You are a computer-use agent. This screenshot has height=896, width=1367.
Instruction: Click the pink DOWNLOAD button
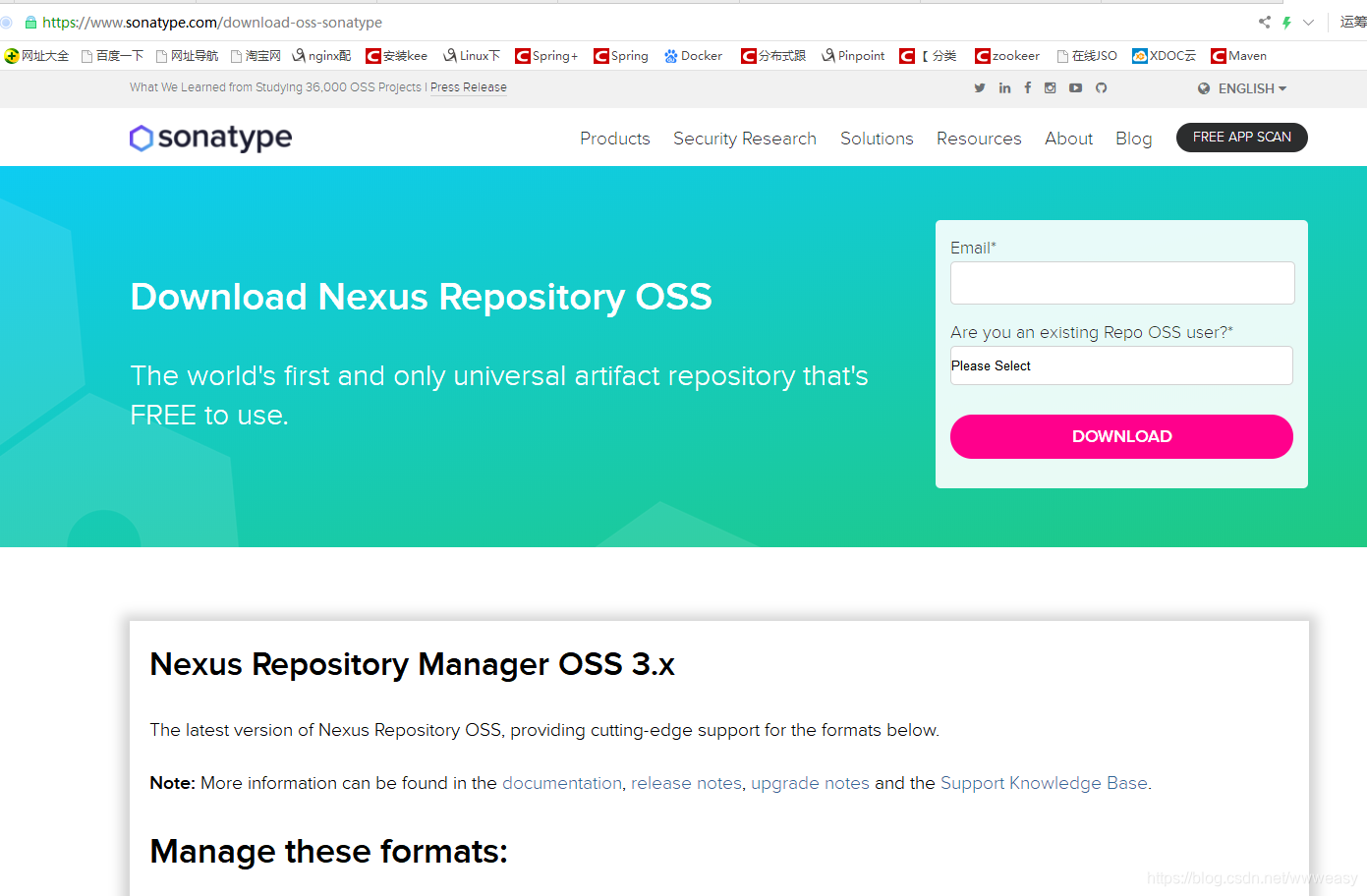(1121, 436)
